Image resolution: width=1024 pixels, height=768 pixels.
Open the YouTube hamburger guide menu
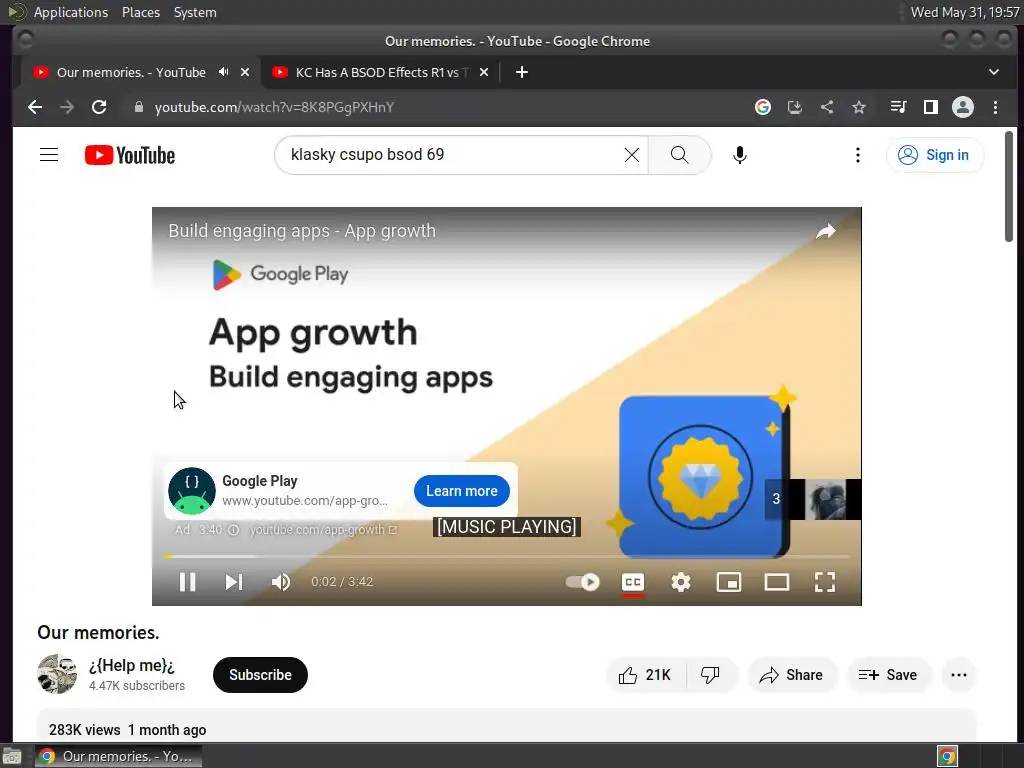click(x=49, y=155)
